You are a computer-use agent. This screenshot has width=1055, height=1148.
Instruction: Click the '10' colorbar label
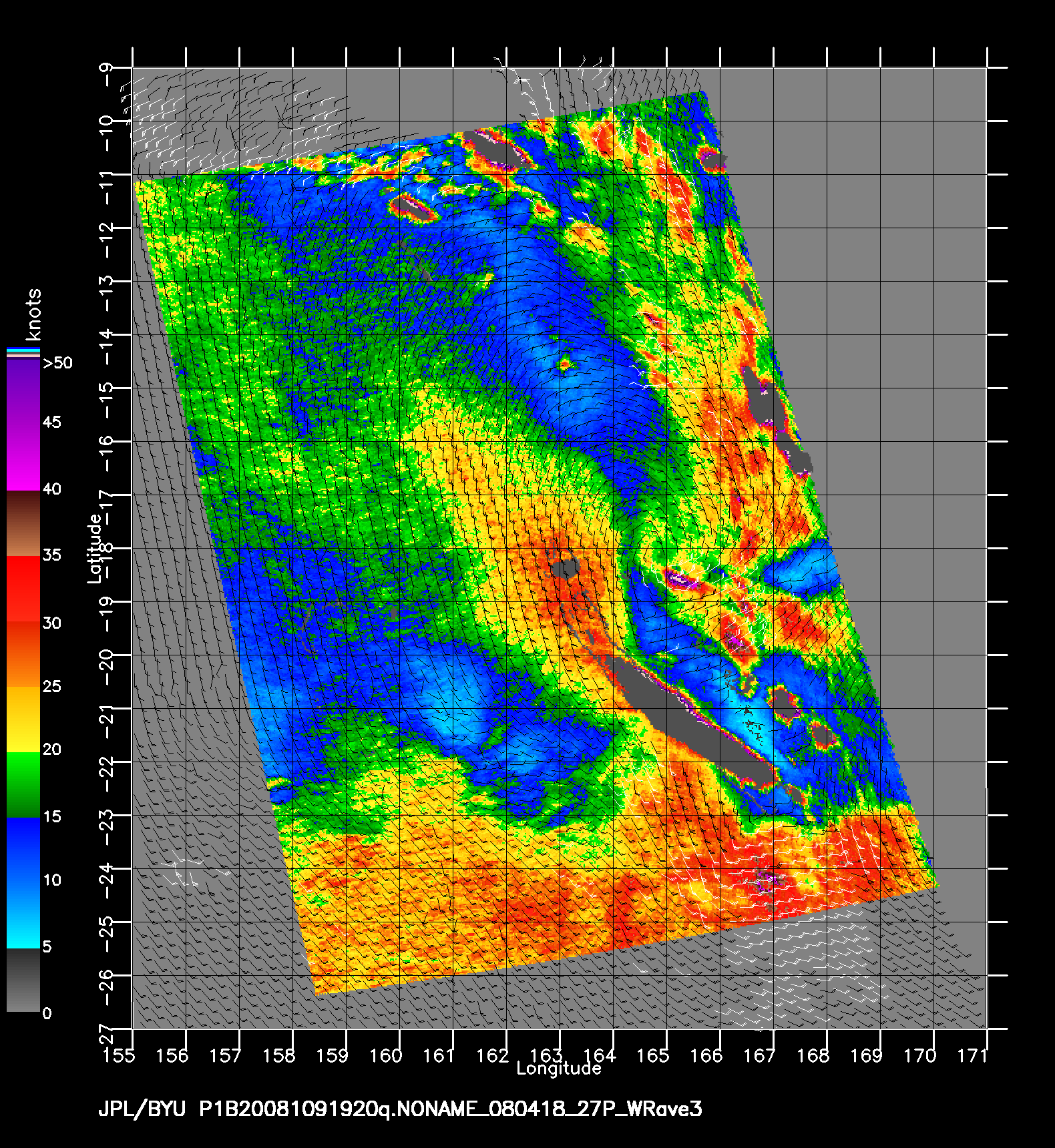click(x=52, y=880)
